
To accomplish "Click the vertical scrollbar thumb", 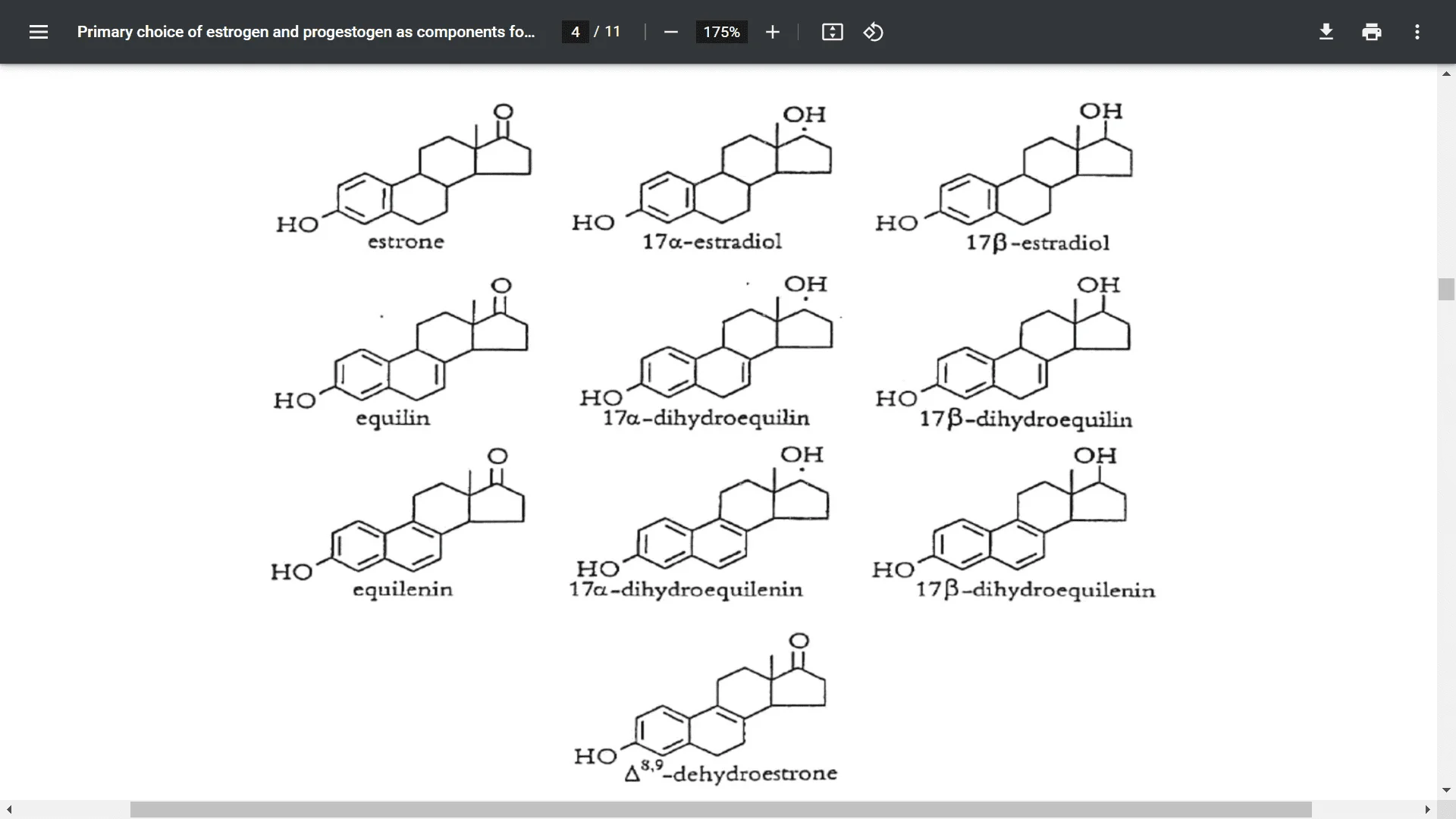I will point(1446,290).
